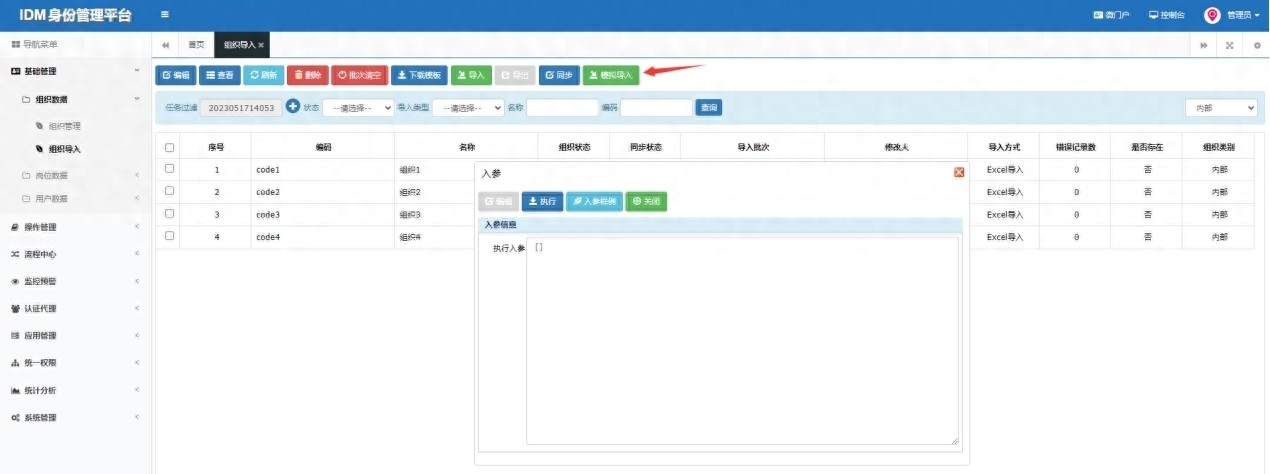Click the hamburger menu icon in header
The width and height of the screenshot is (1270, 474).
(164, 15)
